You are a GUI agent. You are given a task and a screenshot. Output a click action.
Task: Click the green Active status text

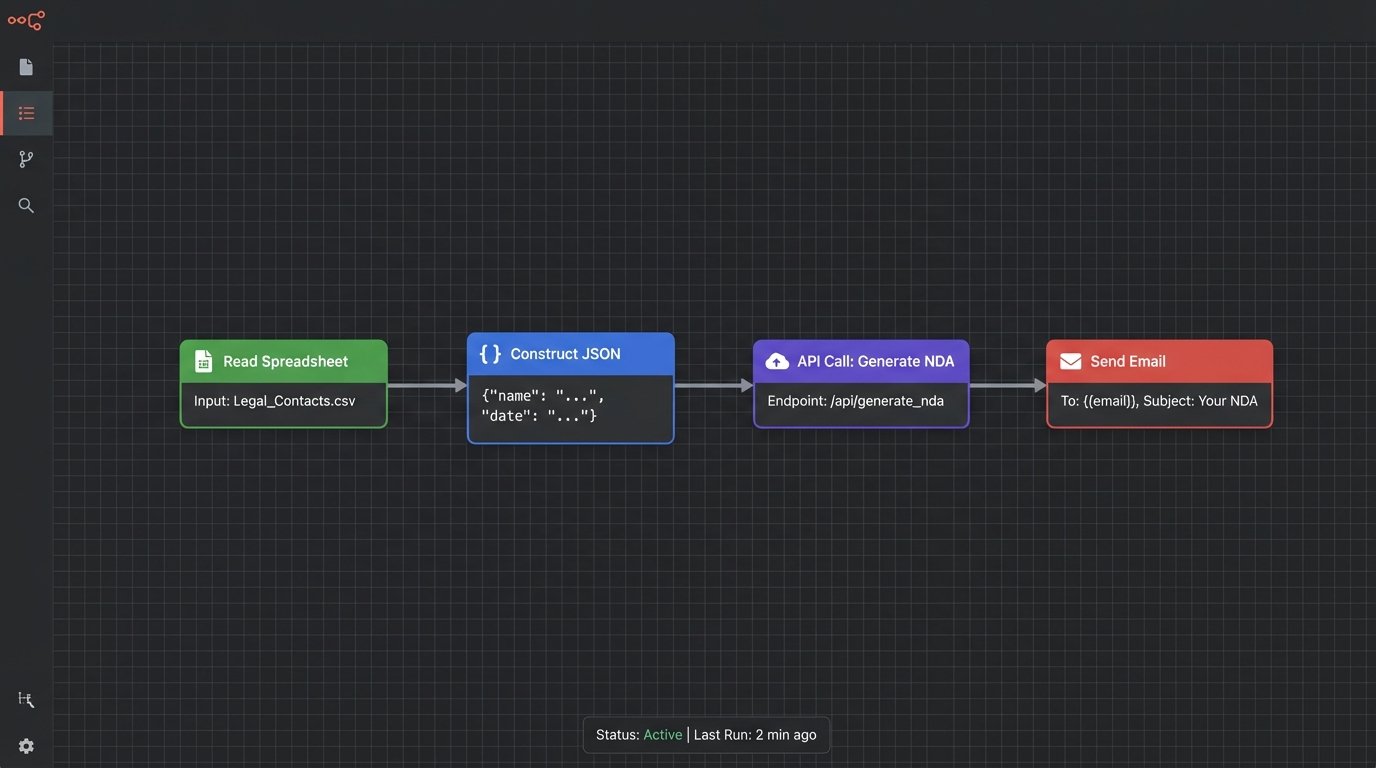point(662,735)
